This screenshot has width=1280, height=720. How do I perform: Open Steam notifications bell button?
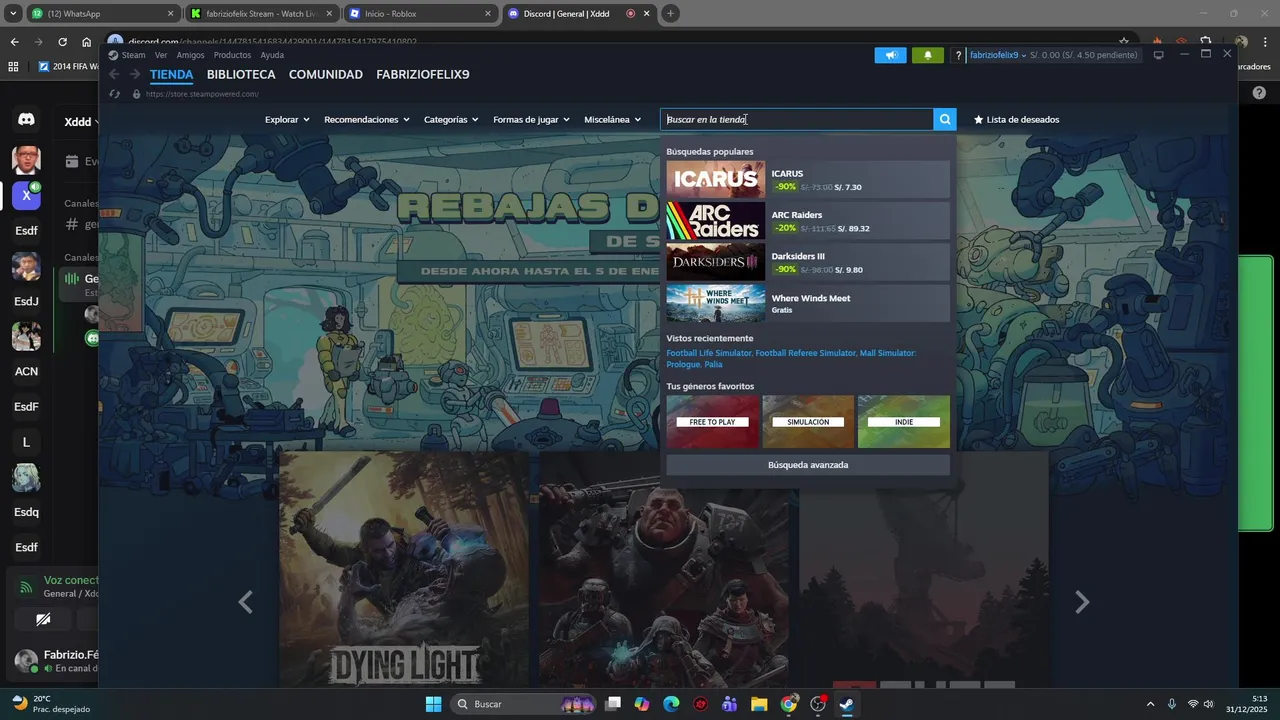coord(928,55)
